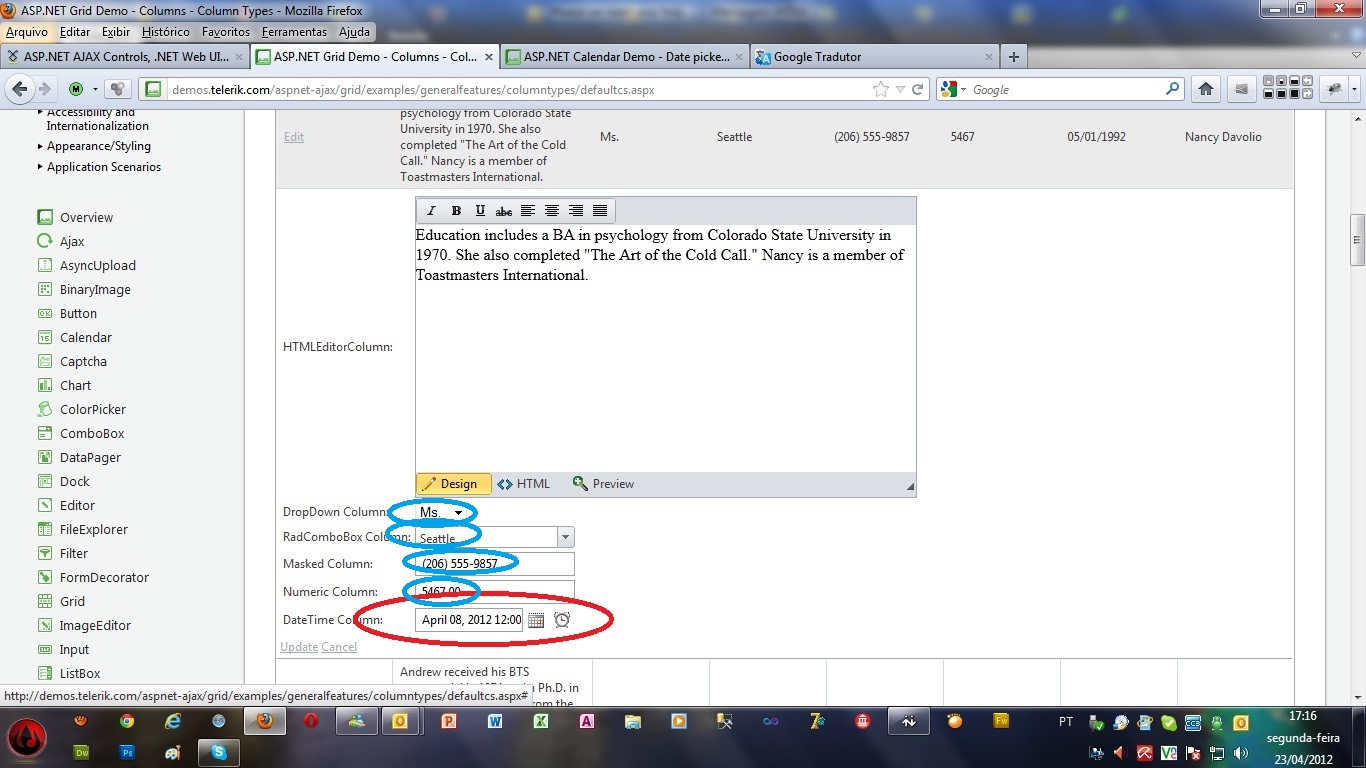Click the Masked Column phone field

tap(495, 564)
